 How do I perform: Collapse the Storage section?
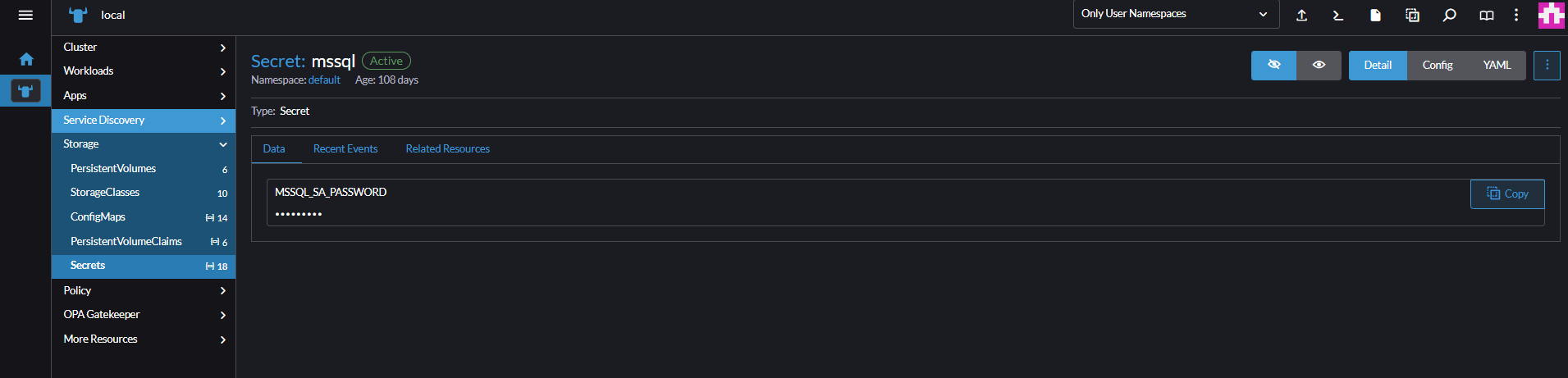pos(144,144)
